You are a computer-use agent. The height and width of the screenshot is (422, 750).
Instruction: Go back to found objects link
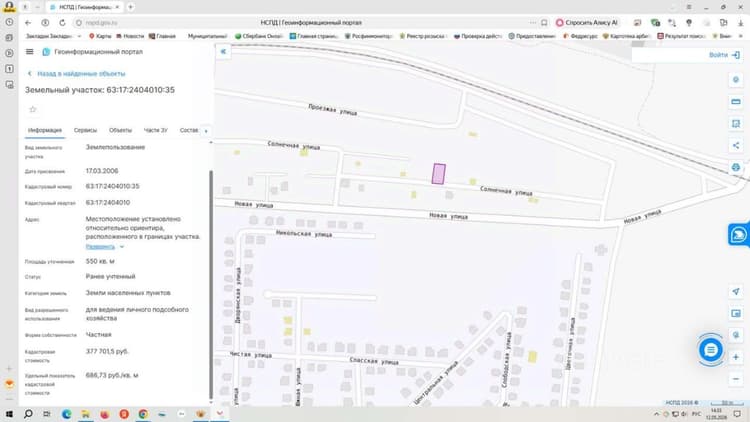(77, 74)
